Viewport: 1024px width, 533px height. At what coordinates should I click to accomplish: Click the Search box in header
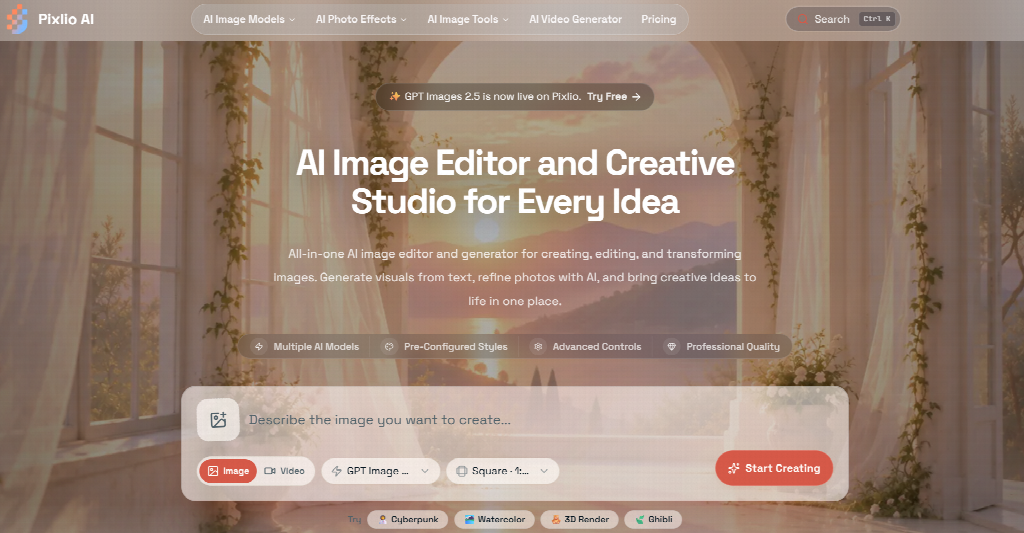click(842, 20)
